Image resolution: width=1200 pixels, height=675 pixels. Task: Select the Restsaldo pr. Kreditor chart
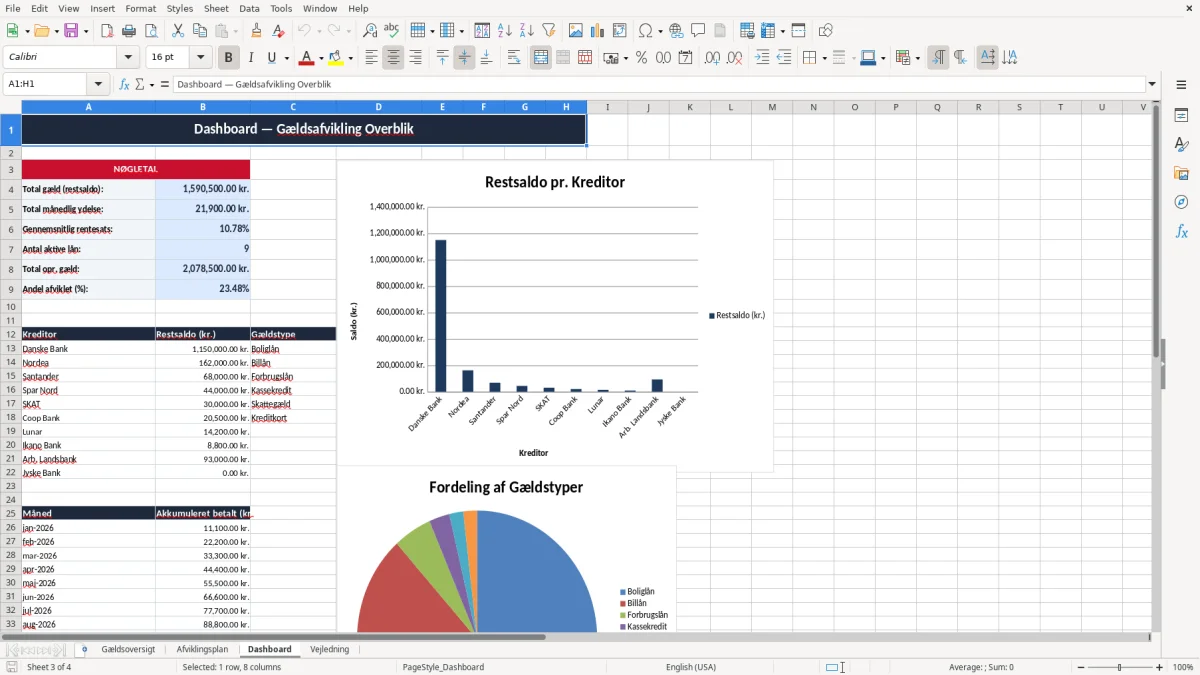coord(555,315)
